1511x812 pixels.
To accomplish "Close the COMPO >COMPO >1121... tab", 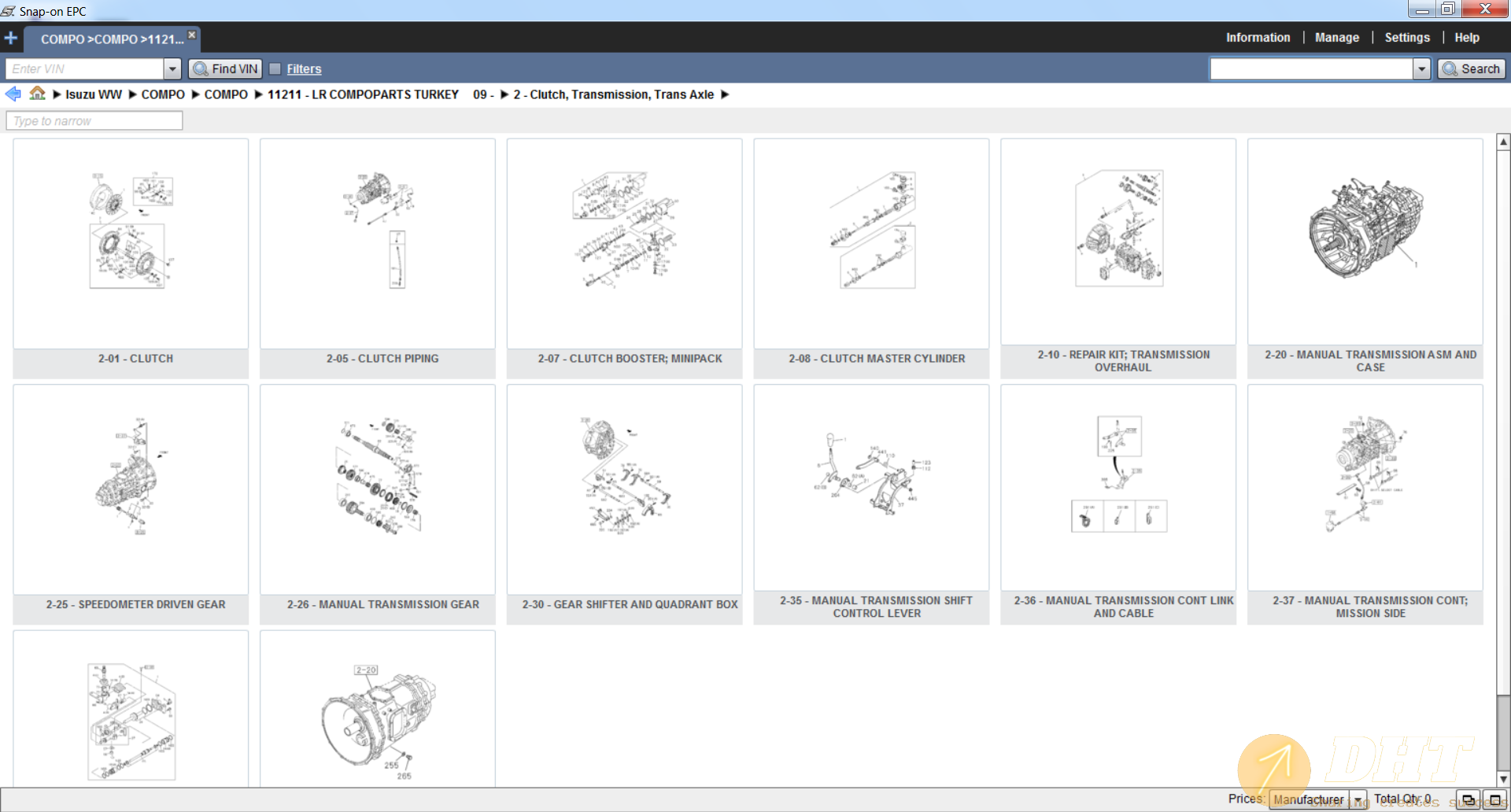I will pos(191,35).
